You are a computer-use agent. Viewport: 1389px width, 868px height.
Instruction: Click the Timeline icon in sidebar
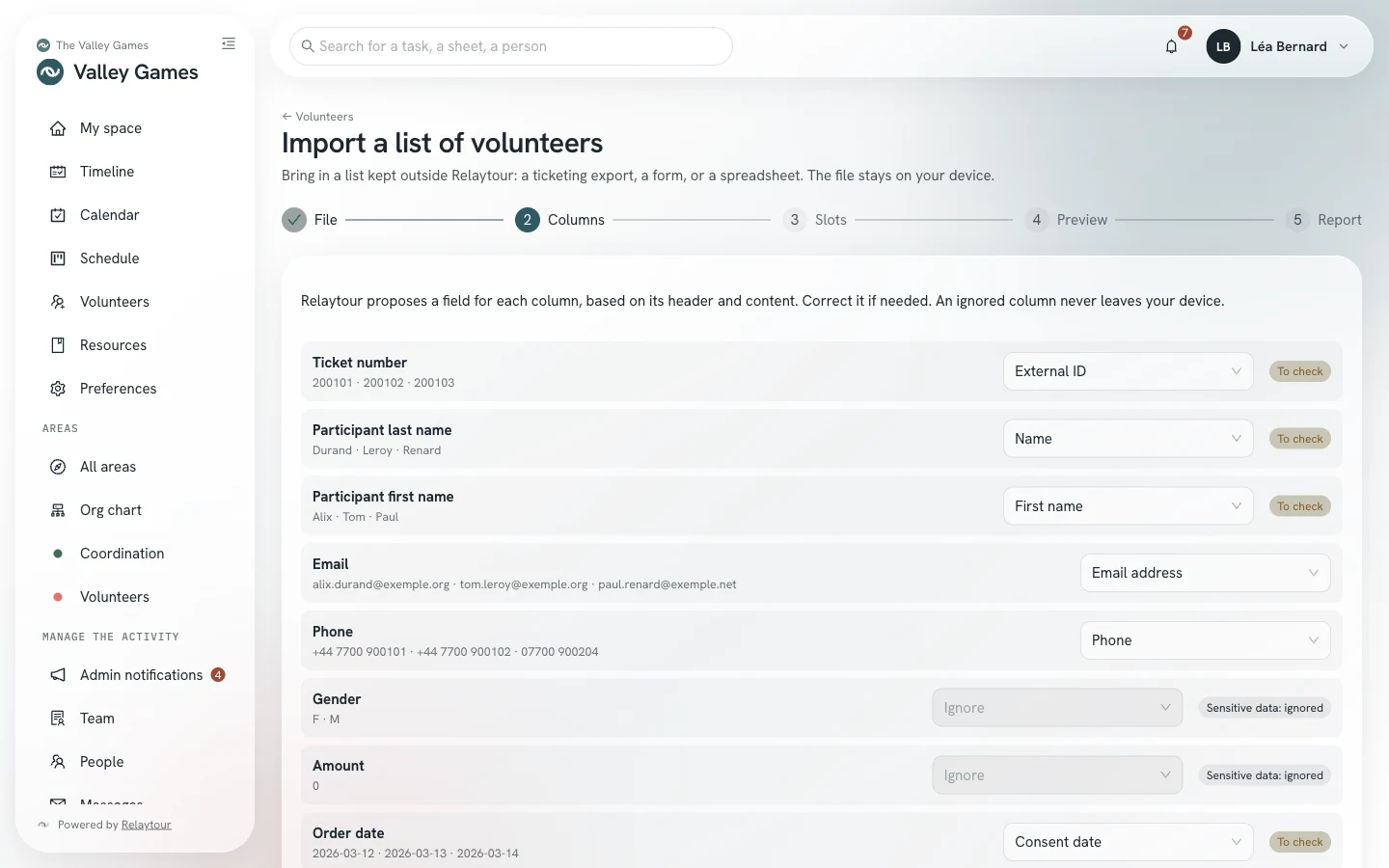(58, 172)
